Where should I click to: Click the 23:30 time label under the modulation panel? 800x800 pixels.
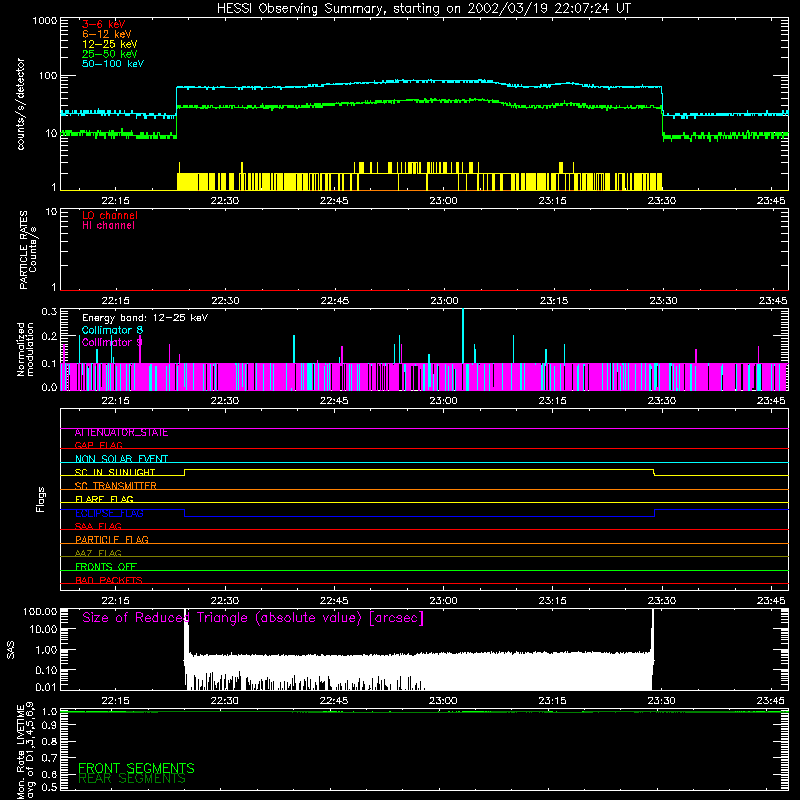click(662, 401)
